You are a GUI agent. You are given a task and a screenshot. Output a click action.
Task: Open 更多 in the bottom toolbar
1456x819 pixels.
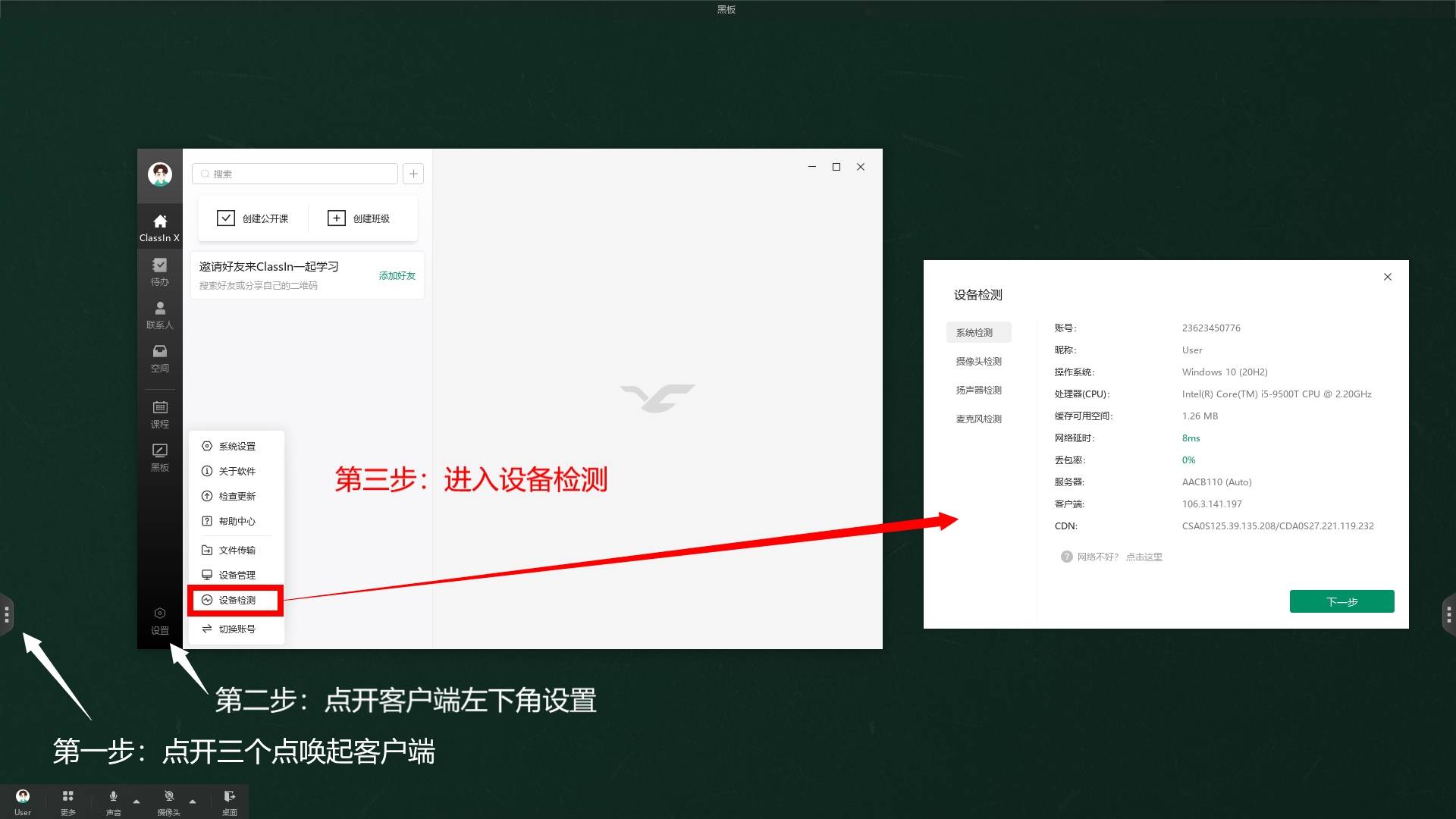[x=68, y=802]
